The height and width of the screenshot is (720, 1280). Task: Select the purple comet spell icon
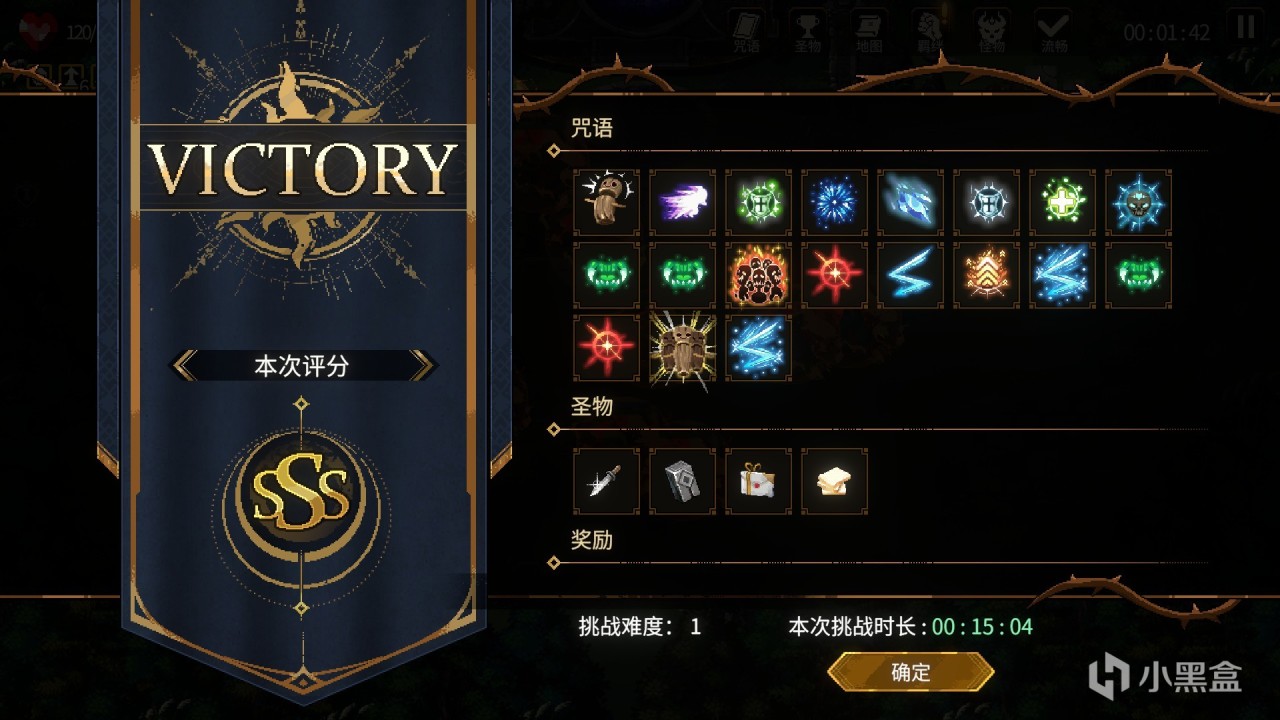[683, 203]
